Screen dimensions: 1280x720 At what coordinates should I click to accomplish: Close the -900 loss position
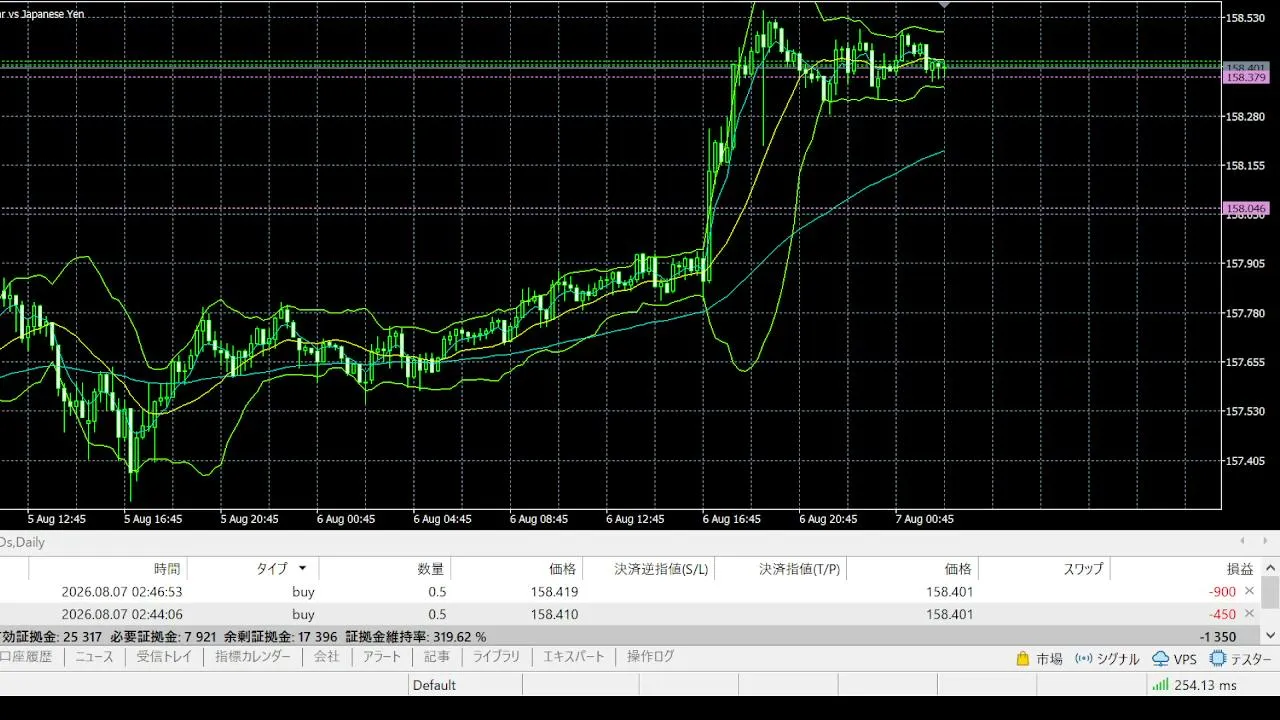pyautogui.click(x=1249, y=591)
